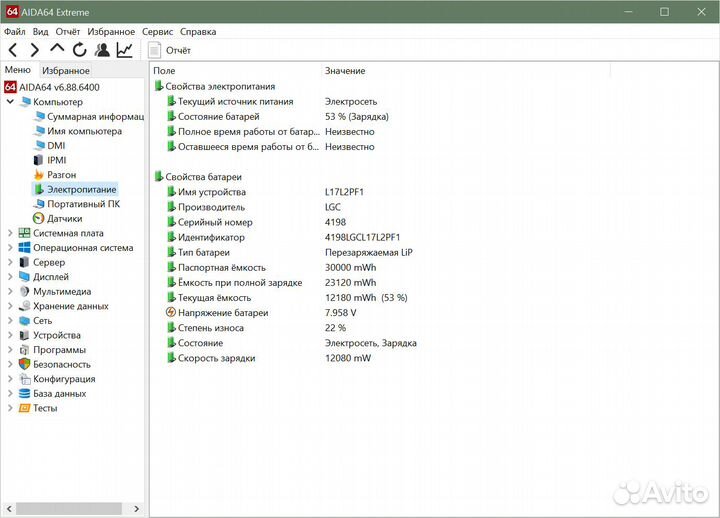720x518 pixels.
Task: Click the Forward navigation arrow
Action: click(x=35, y=50)
